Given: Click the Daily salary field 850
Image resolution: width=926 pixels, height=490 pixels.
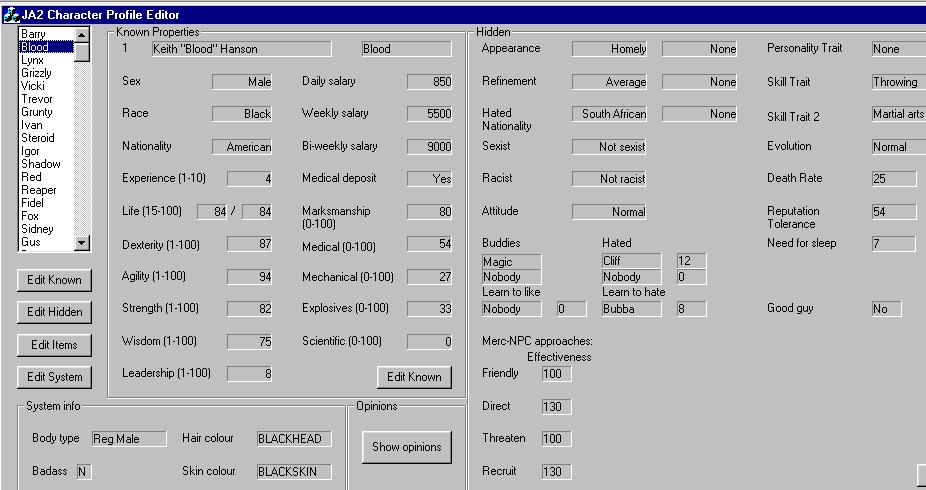Looking at the screenshot, I should tap(429, 81).
